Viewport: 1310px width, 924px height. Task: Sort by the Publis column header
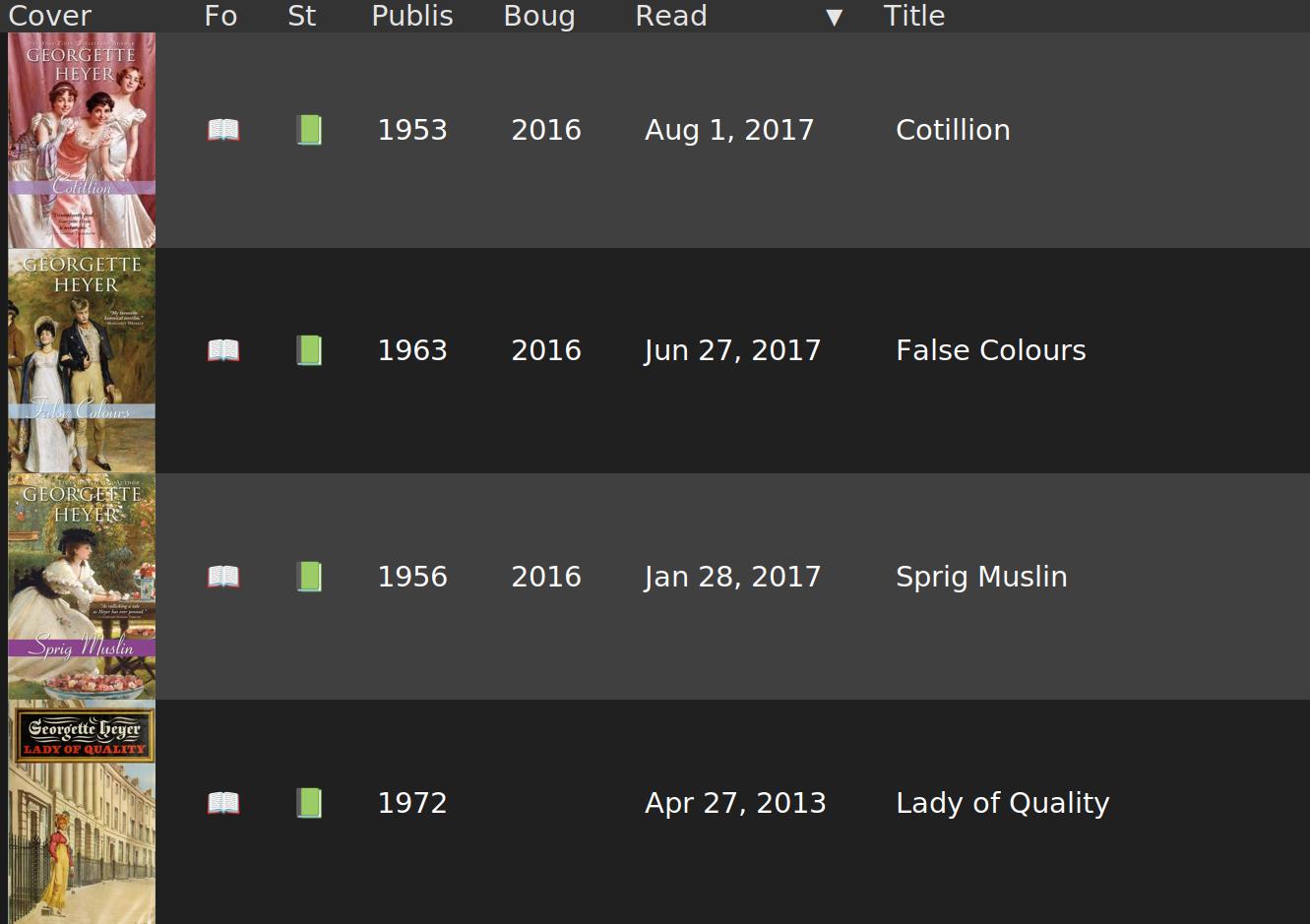click(412, 16)
